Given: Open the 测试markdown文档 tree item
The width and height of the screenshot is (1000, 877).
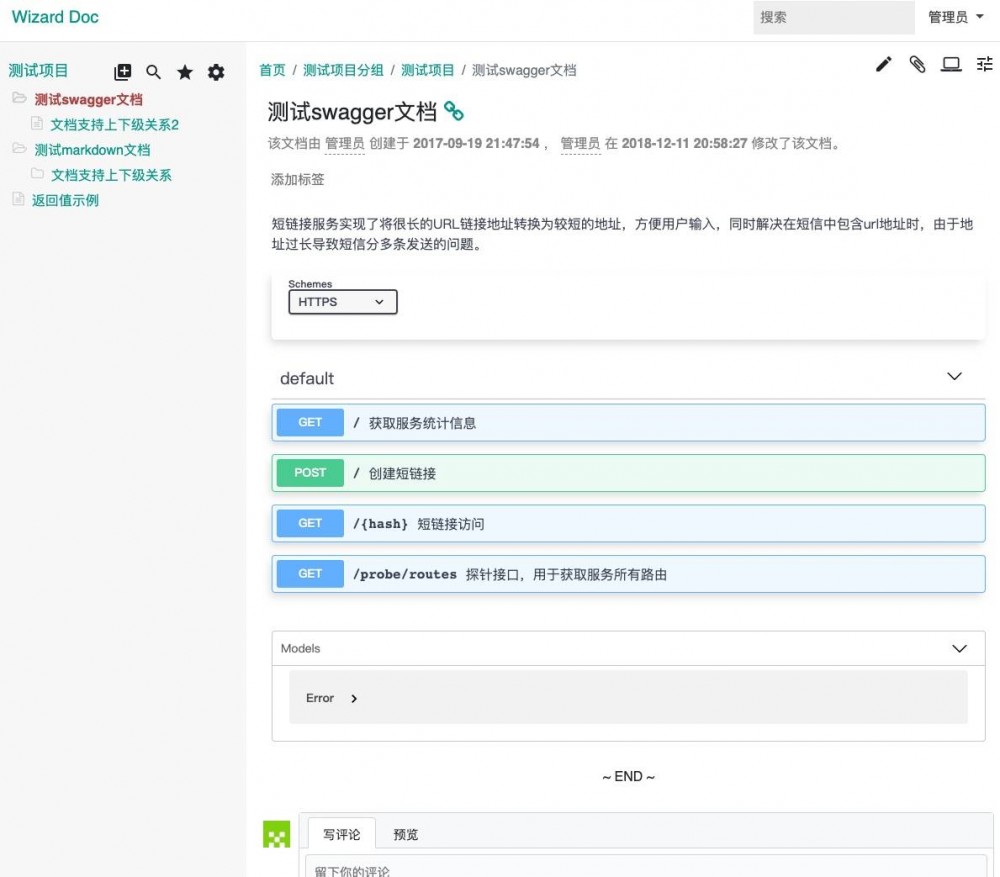Looking at the screenshot, I should (x=92, y=150).
